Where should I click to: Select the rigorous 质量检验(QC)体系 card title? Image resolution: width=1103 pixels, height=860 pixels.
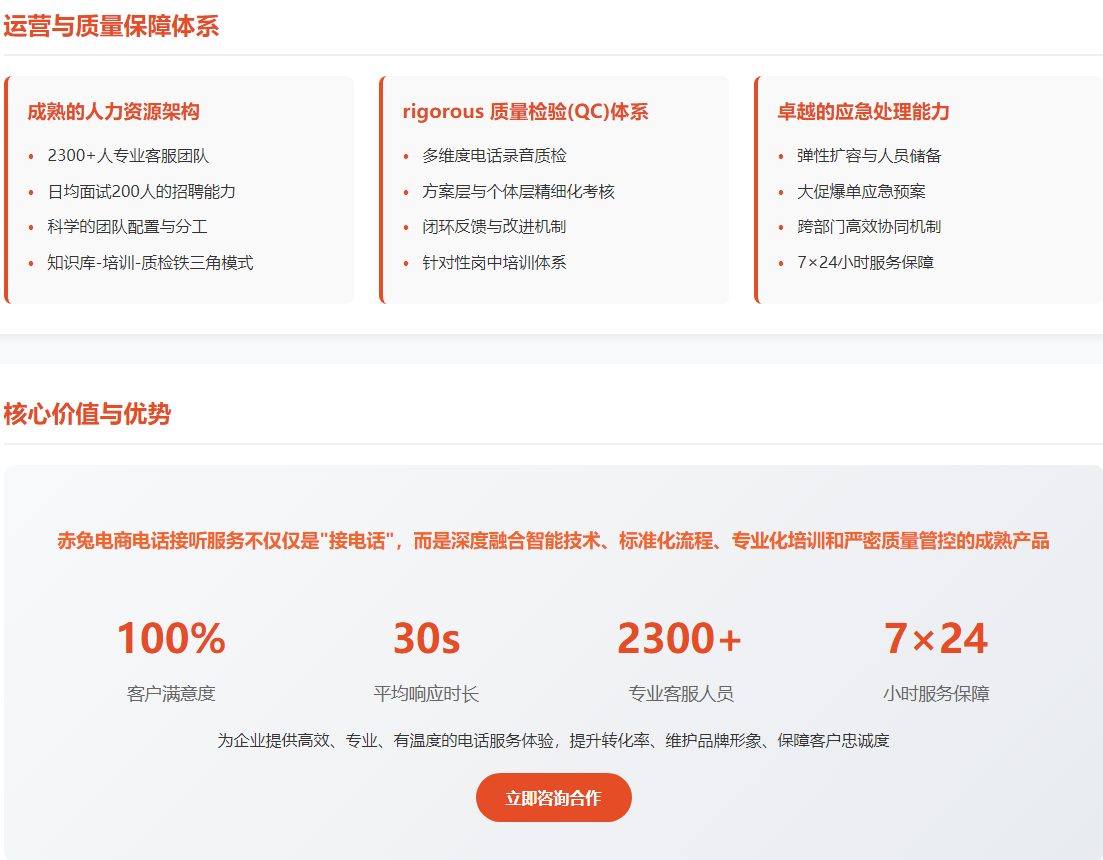point(525,112)
